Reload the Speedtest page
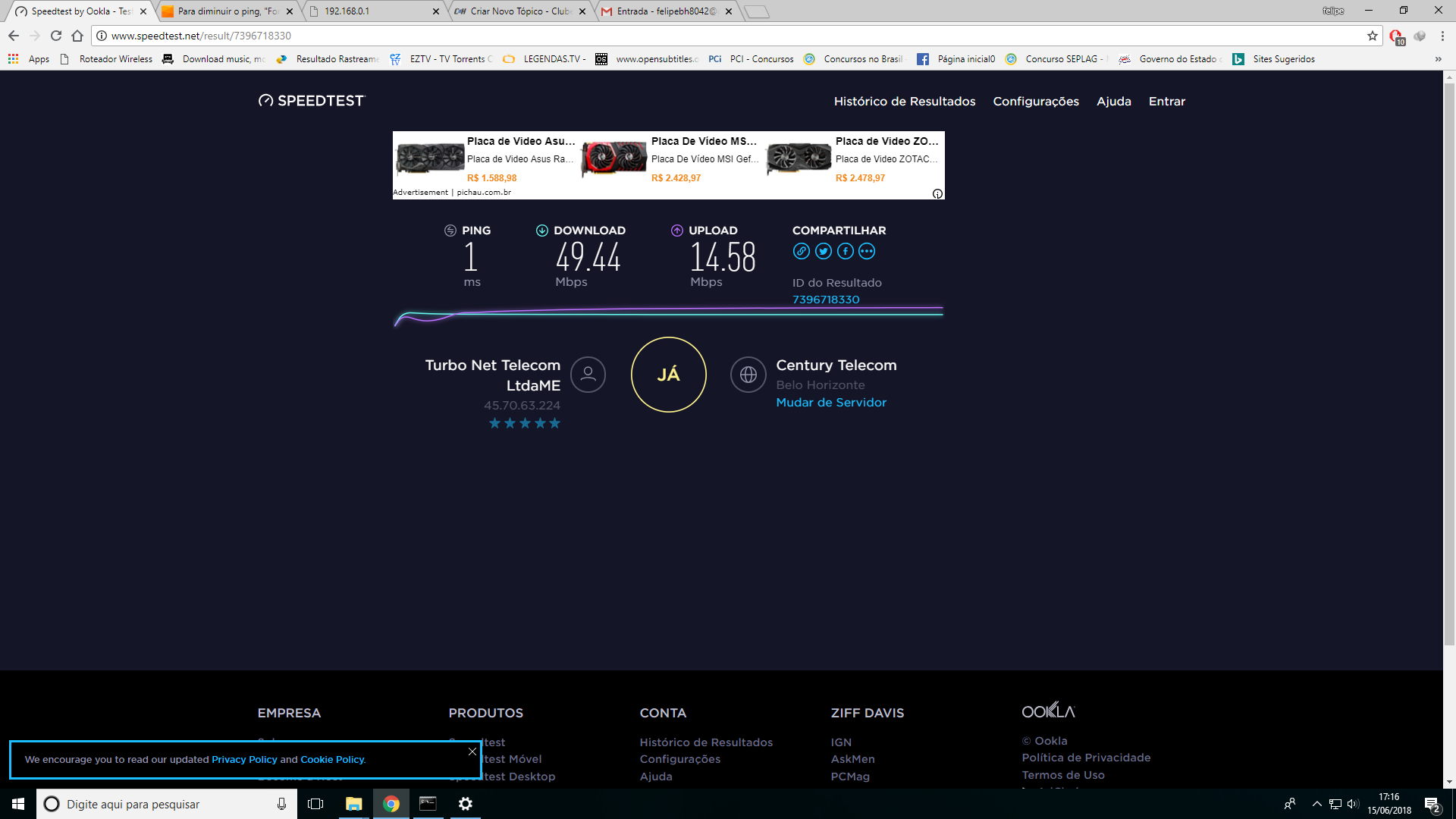Screen dimensions: 1456x819 (55, 36)
